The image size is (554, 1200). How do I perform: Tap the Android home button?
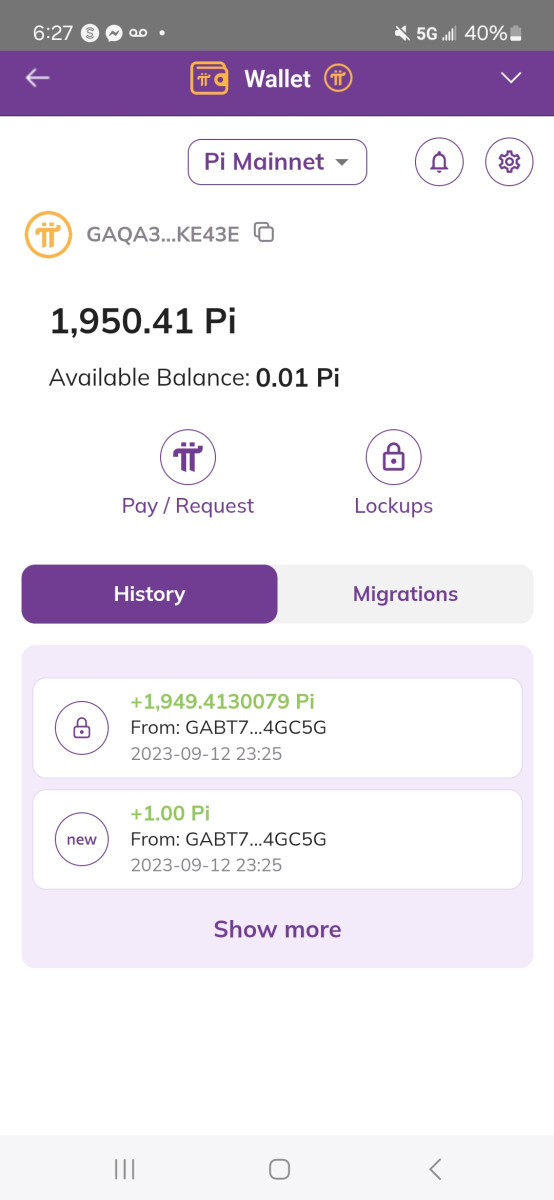tap(280, 1168)
